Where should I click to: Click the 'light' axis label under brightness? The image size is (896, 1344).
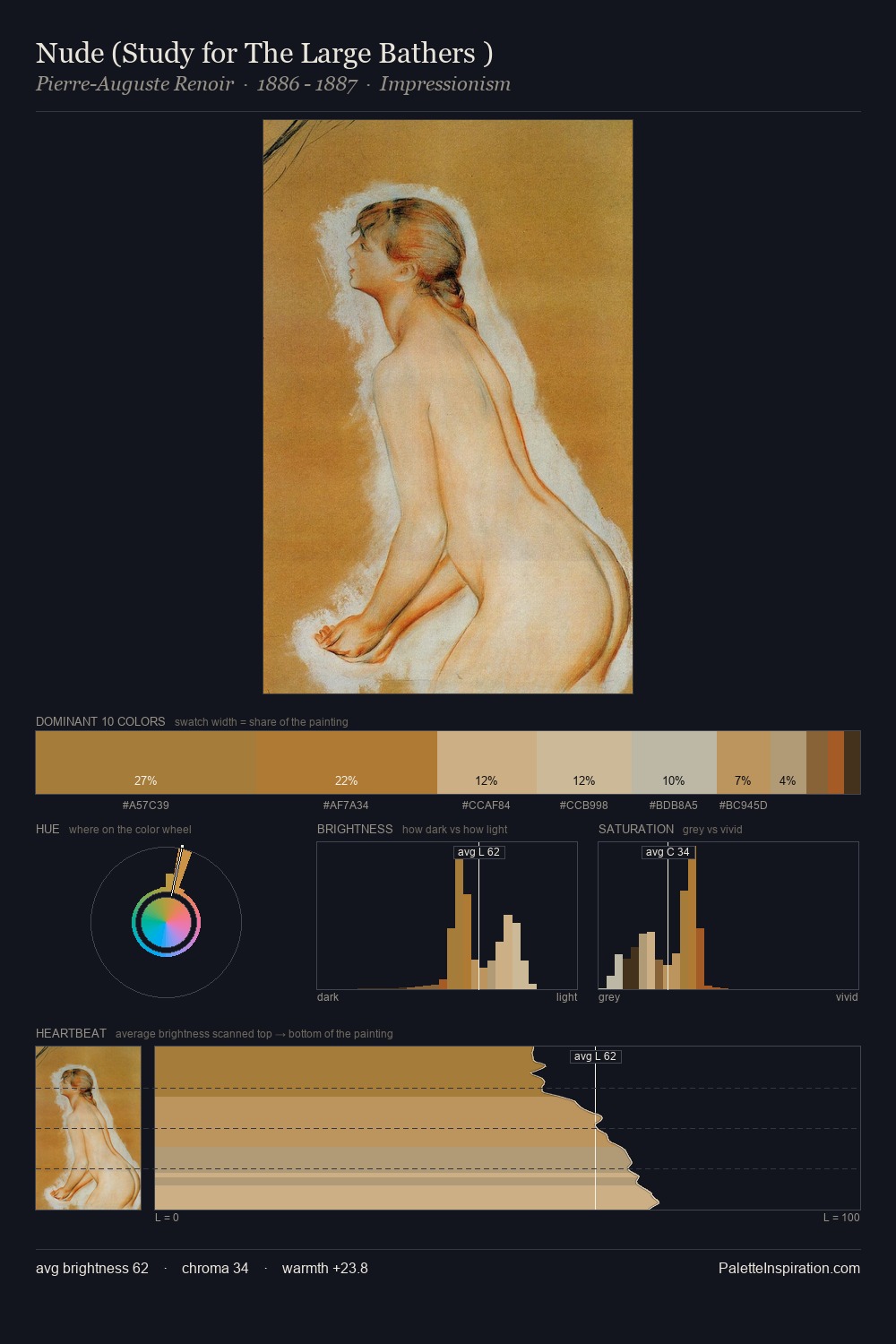567,997
